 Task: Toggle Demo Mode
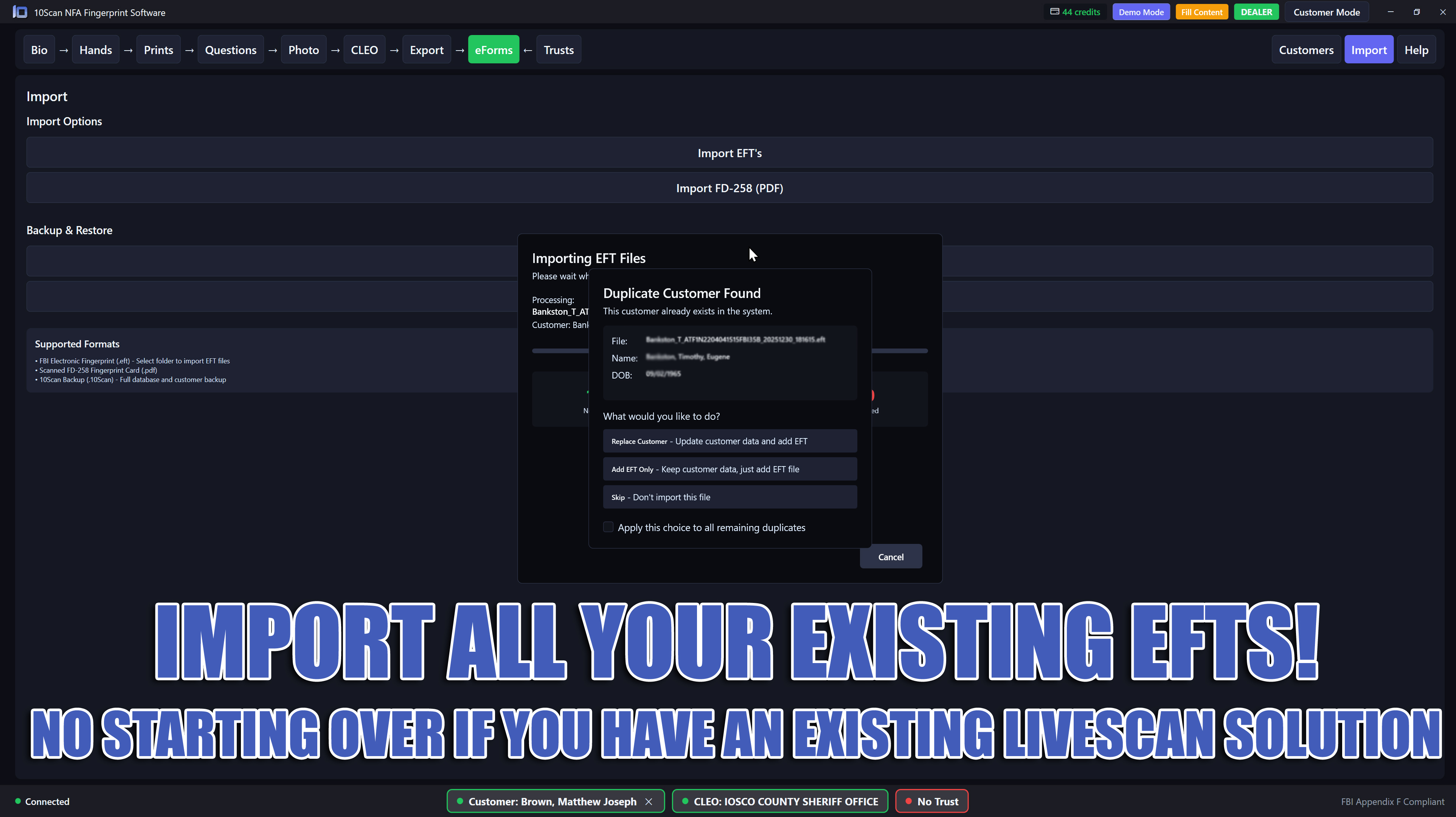1141,11
